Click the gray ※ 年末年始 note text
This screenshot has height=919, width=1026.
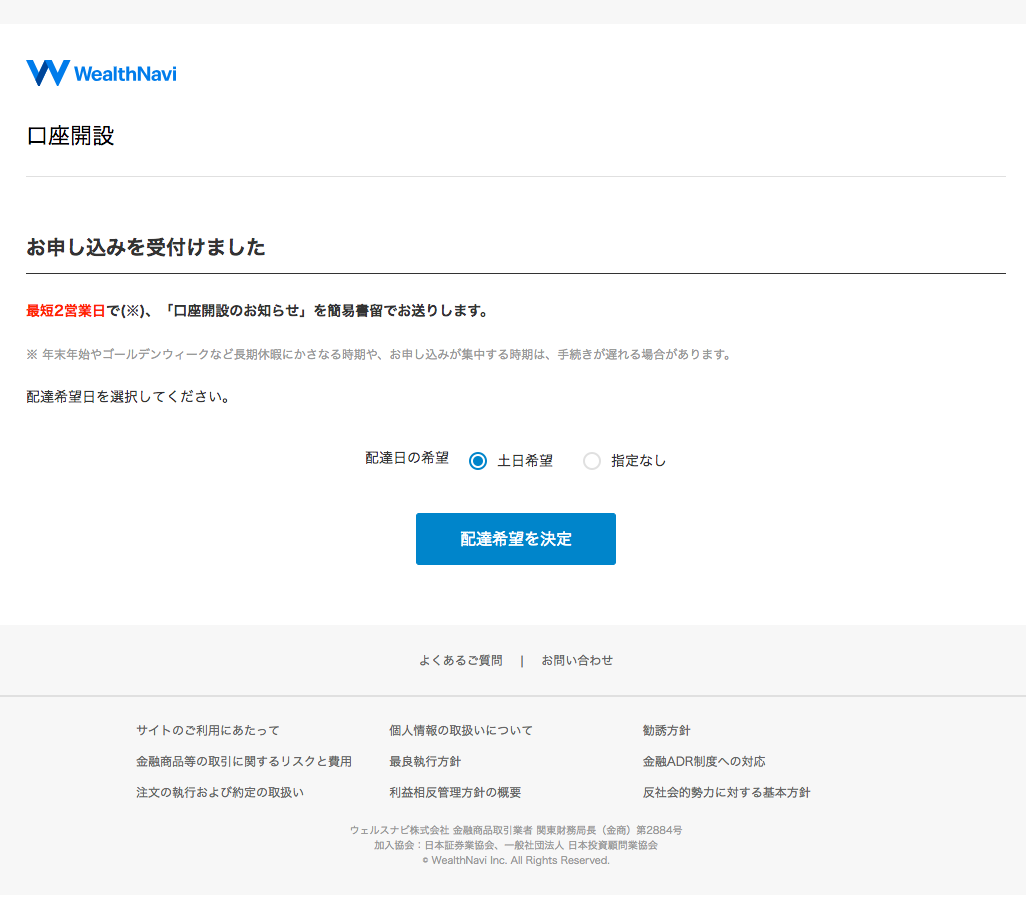pyautogui.click(x=379, y=354)
